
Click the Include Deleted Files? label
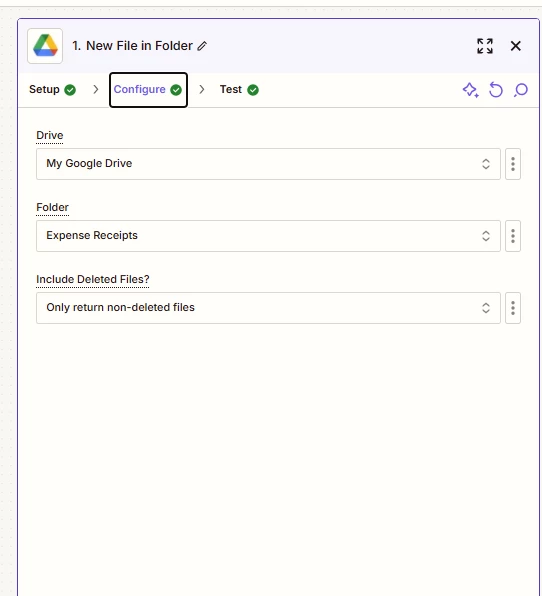[x=93, y=279]
